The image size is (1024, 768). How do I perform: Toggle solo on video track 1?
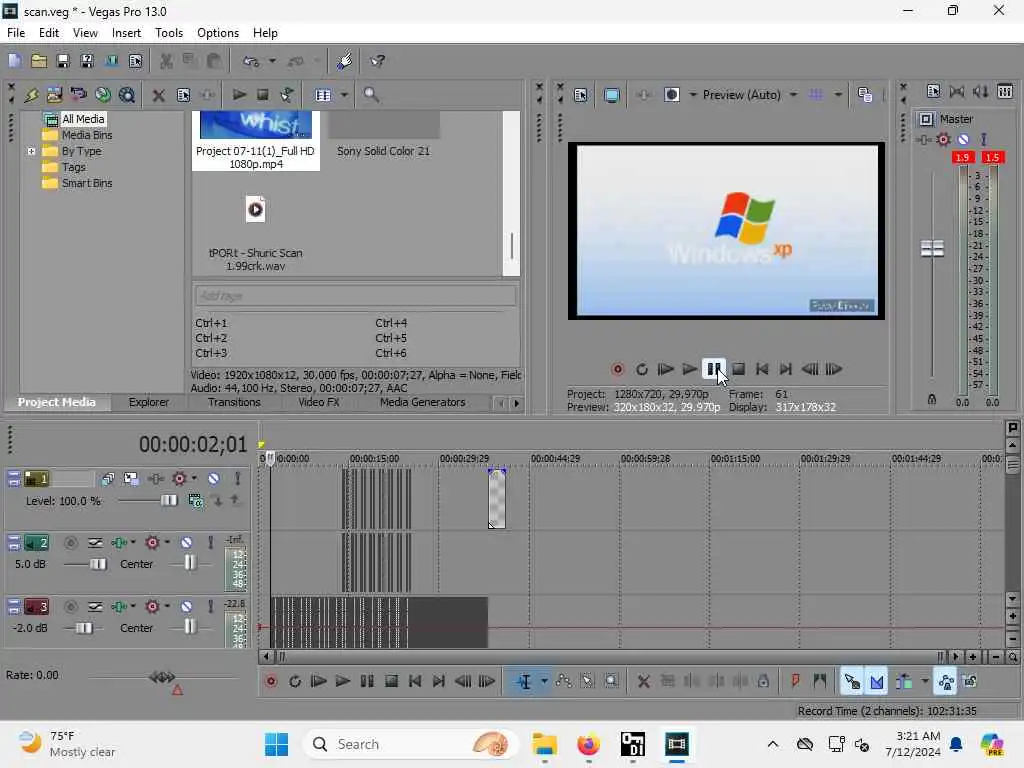(238, 479)
